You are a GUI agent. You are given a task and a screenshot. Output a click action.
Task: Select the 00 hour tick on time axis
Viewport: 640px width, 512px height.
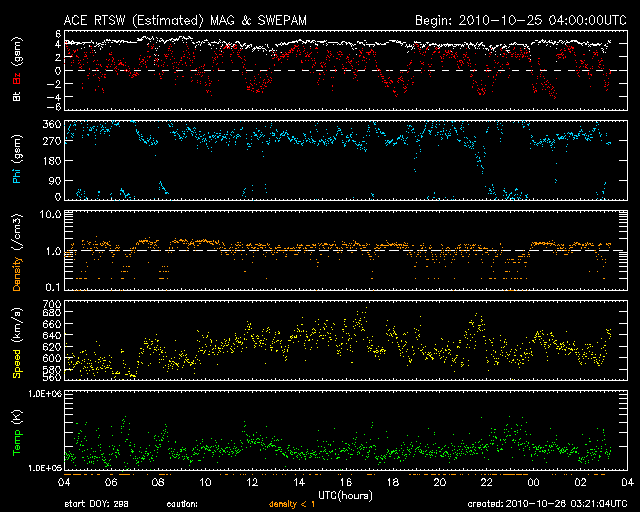[532, 482]
